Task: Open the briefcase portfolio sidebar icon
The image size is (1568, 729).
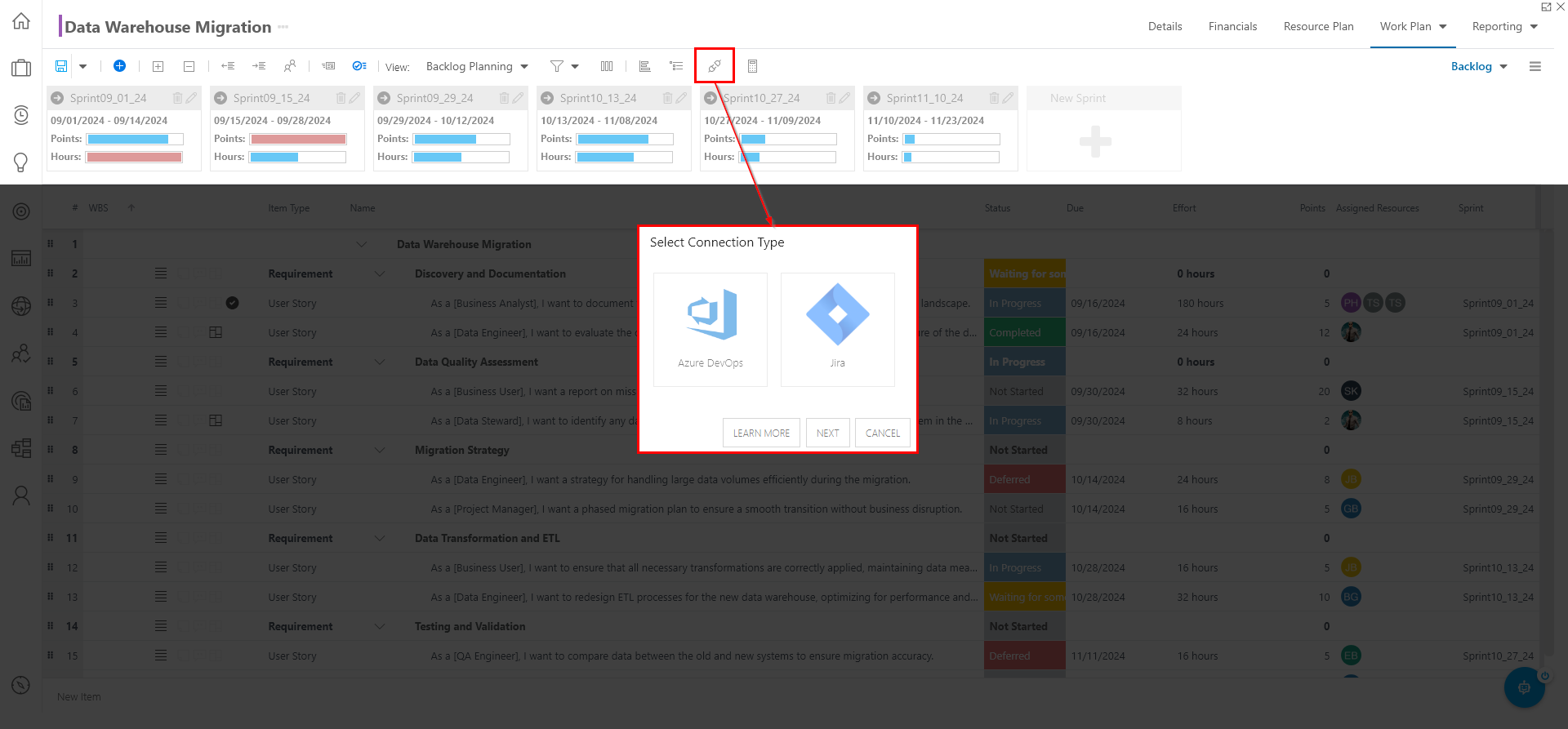Action: (x=21, y=68)
